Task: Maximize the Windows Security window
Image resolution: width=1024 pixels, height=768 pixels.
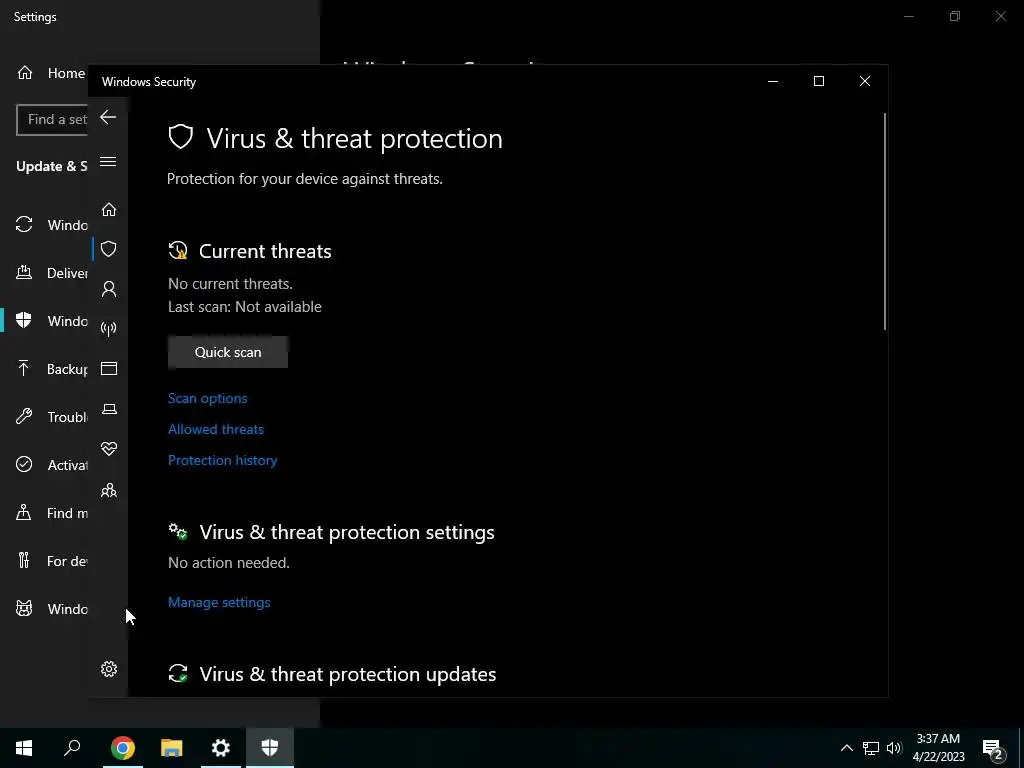Action: click(x=818, y=81)
